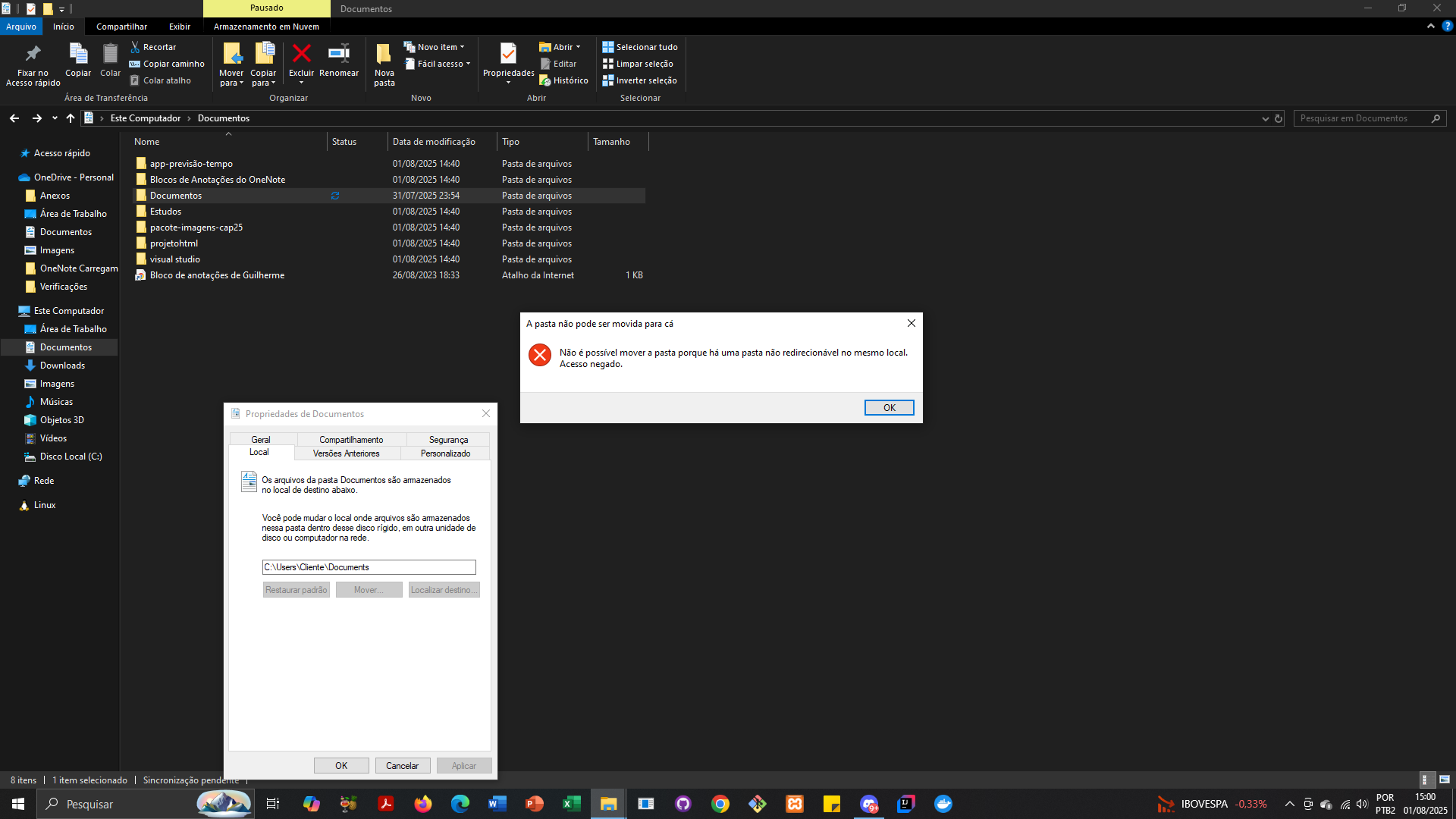Click the red Excluir X icon
This screenshot has height=819, width=1456.
301,53
